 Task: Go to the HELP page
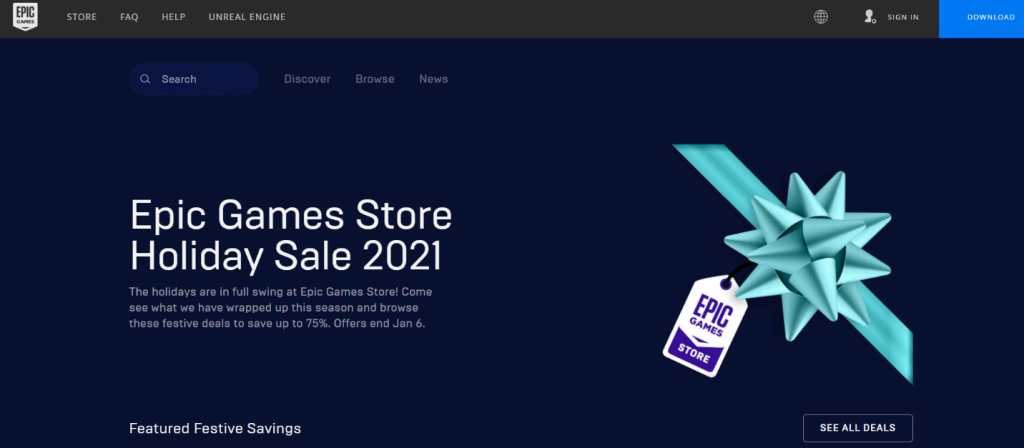pos(174,17)
